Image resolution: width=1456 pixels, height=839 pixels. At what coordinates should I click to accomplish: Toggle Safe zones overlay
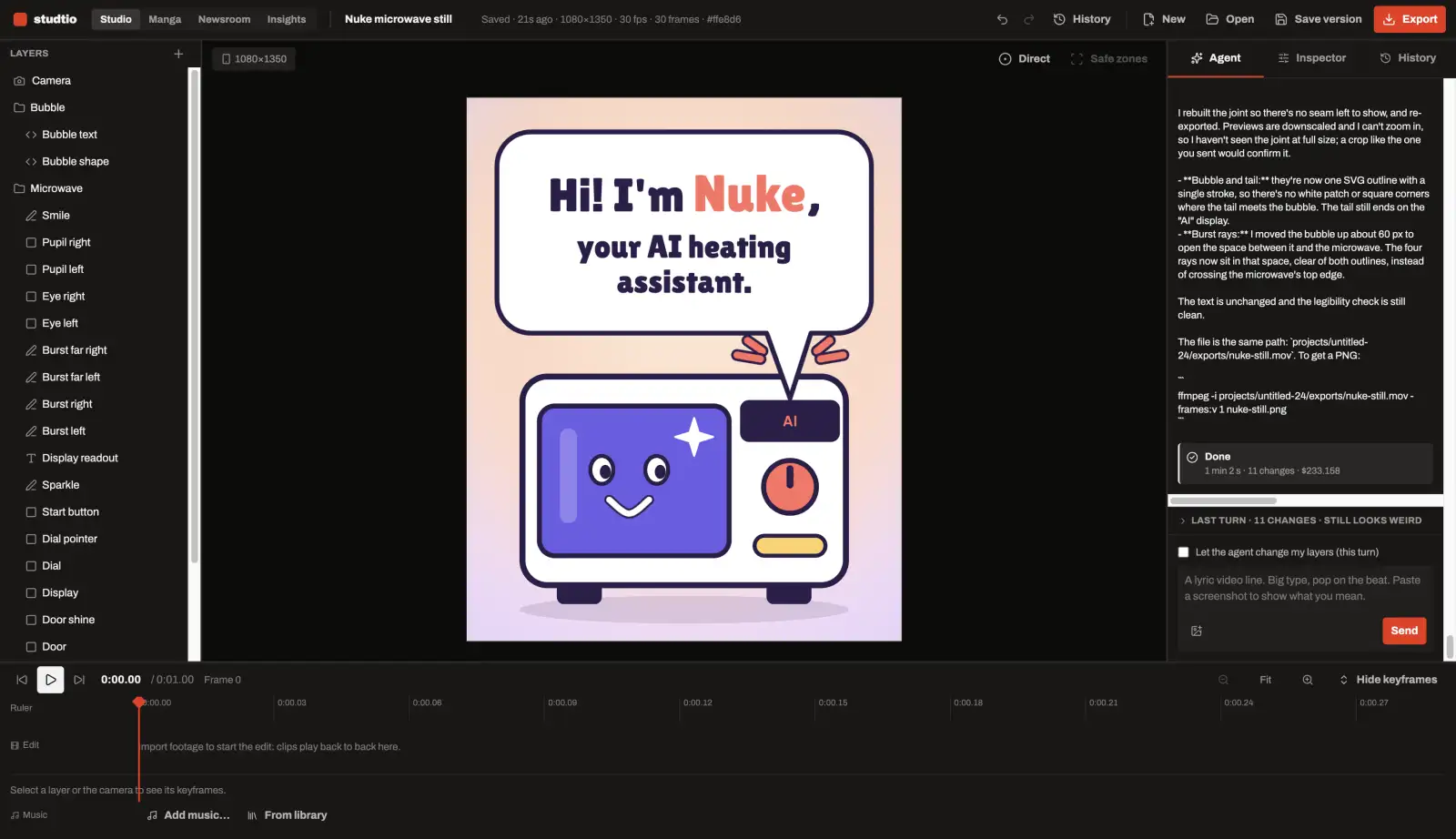pos(1109,59)
